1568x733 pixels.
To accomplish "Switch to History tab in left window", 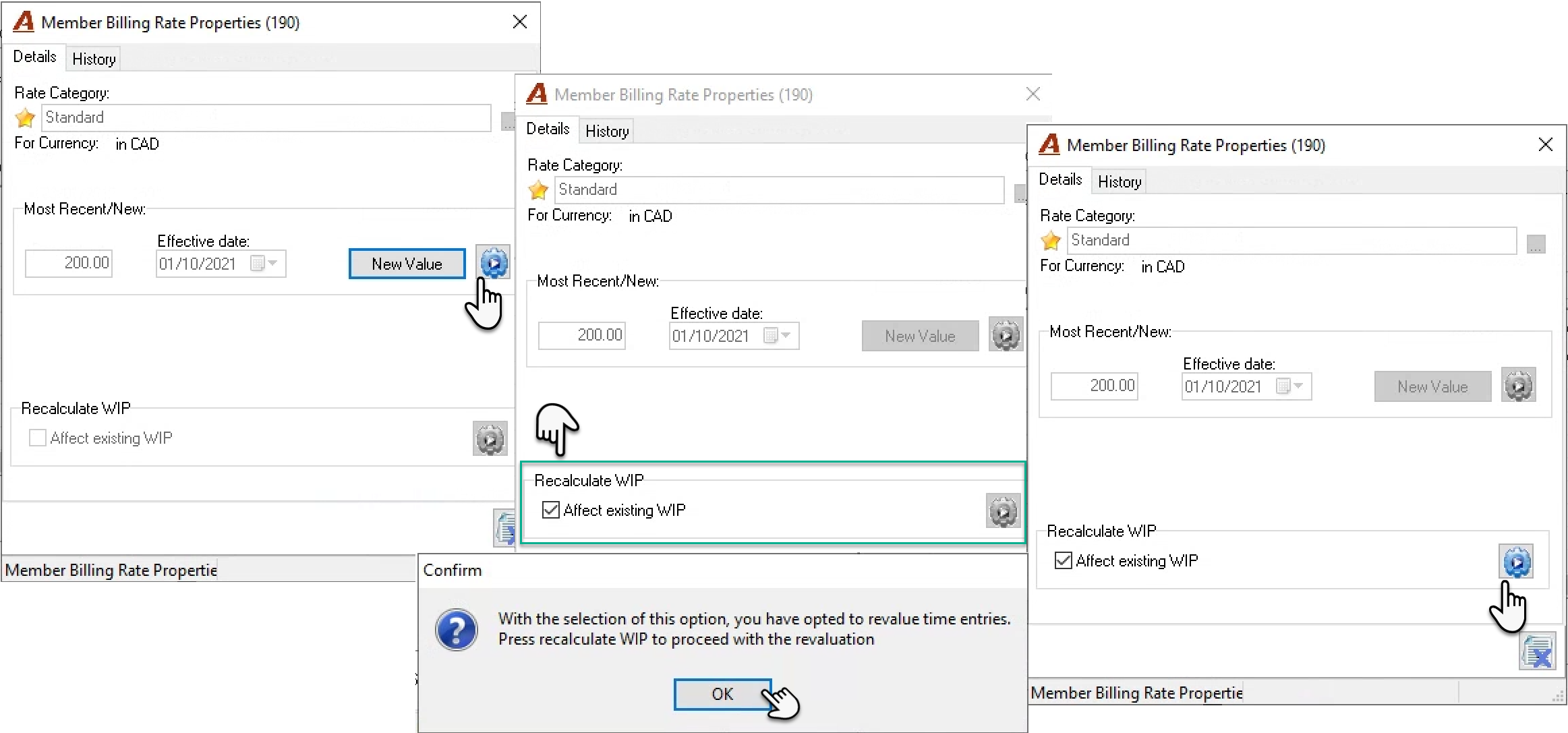I will 94,59.
